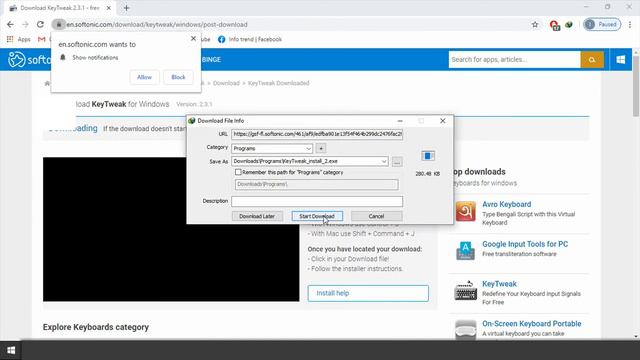Image resolution: width=640 pixels, height=360 pixels.
Task: Click the browser forward arrow
Action: pyautogui.click(x=25, y=24)
